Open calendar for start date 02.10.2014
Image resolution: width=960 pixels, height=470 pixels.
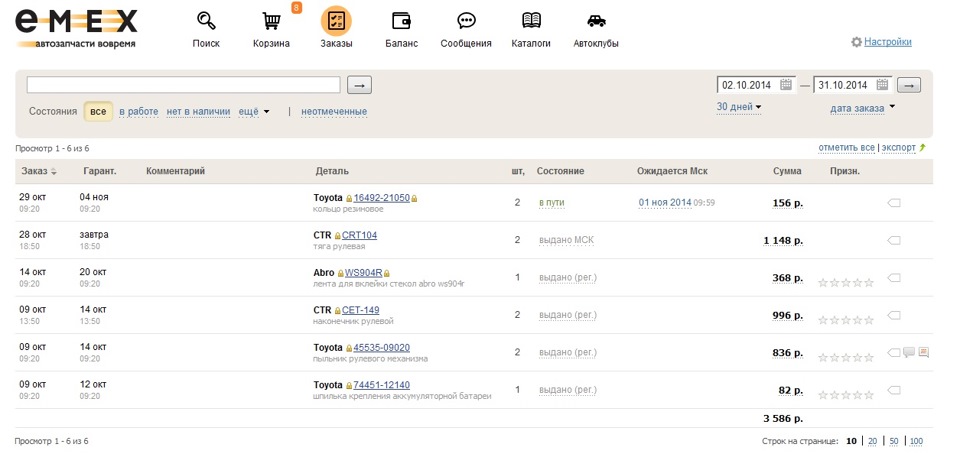786,85
